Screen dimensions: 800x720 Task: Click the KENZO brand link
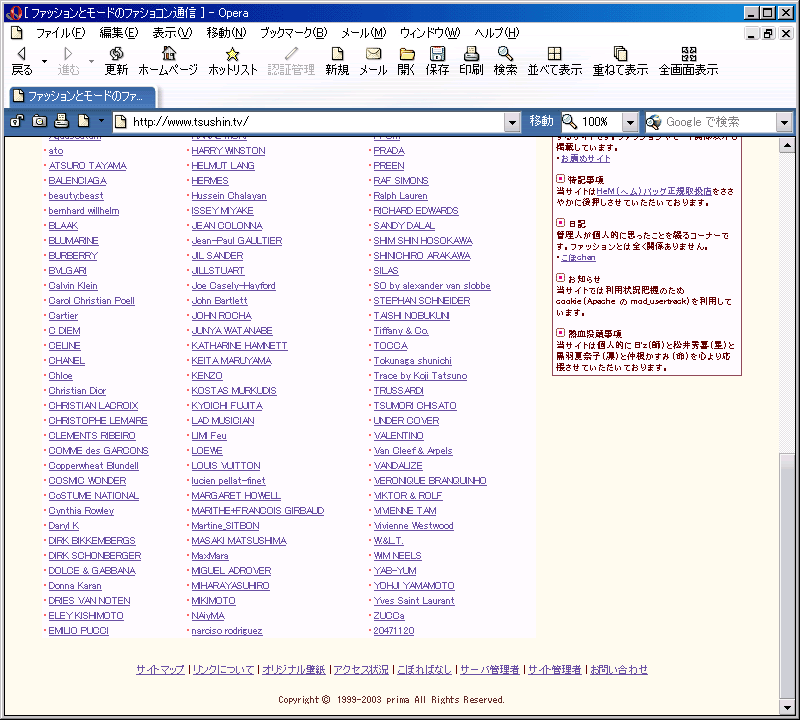coord(207,376)
